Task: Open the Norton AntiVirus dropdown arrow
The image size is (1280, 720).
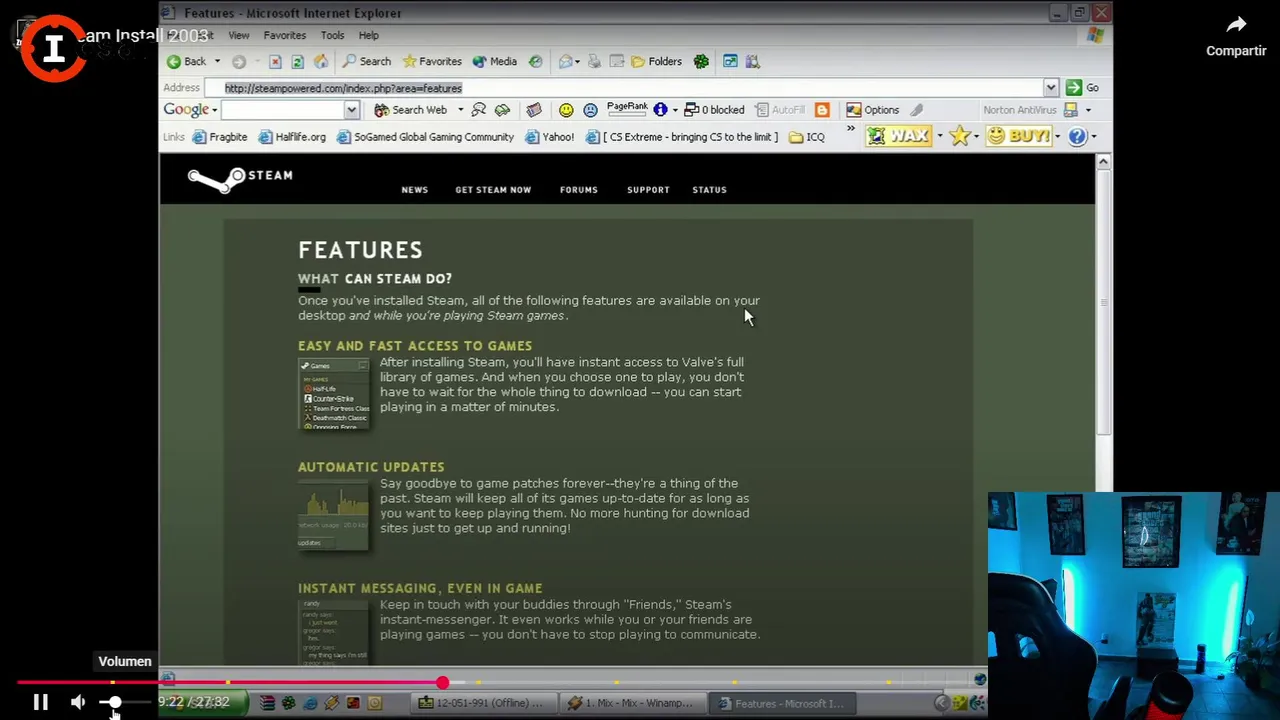Action: point(1088,110)
